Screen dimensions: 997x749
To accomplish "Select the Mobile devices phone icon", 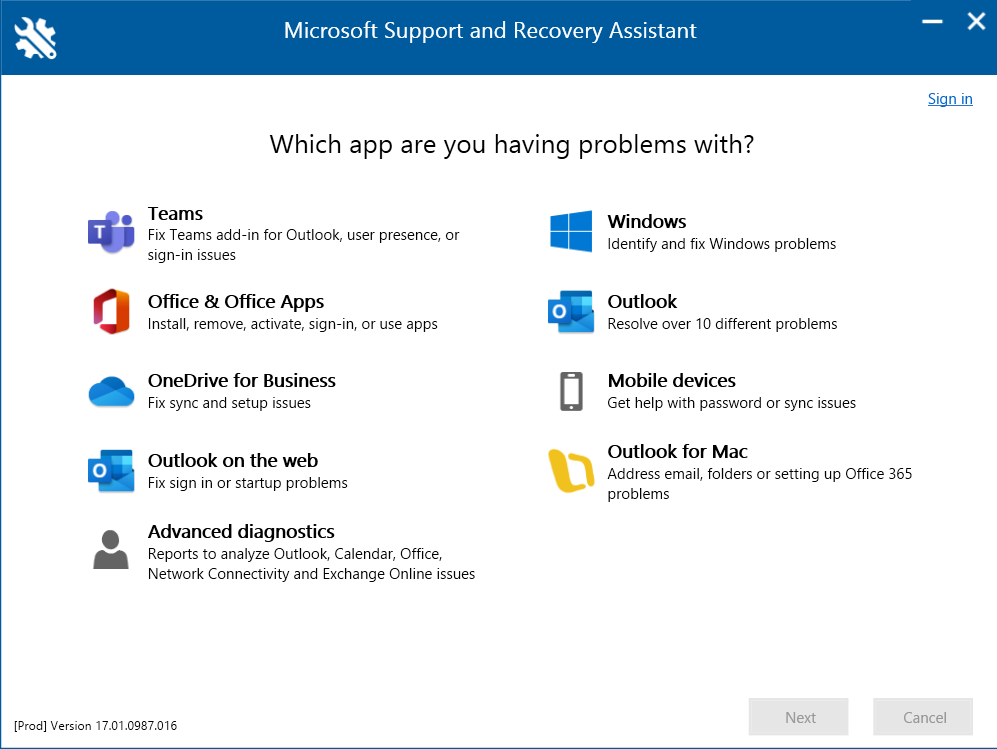I will coord(571,391).
